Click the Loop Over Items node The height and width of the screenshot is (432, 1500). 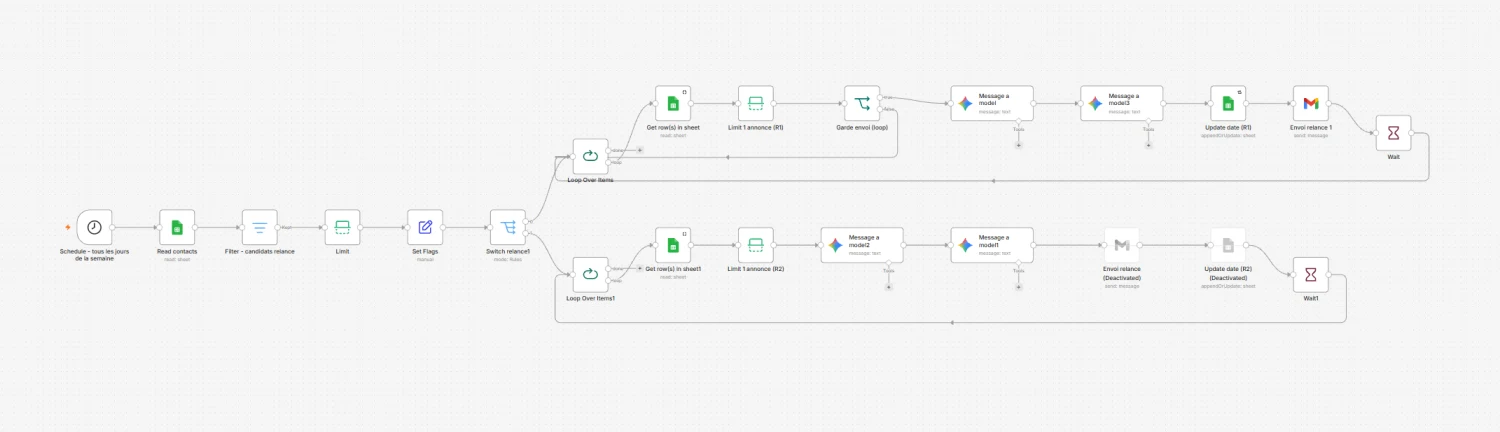pyautogui.click(x=590, y=156)
